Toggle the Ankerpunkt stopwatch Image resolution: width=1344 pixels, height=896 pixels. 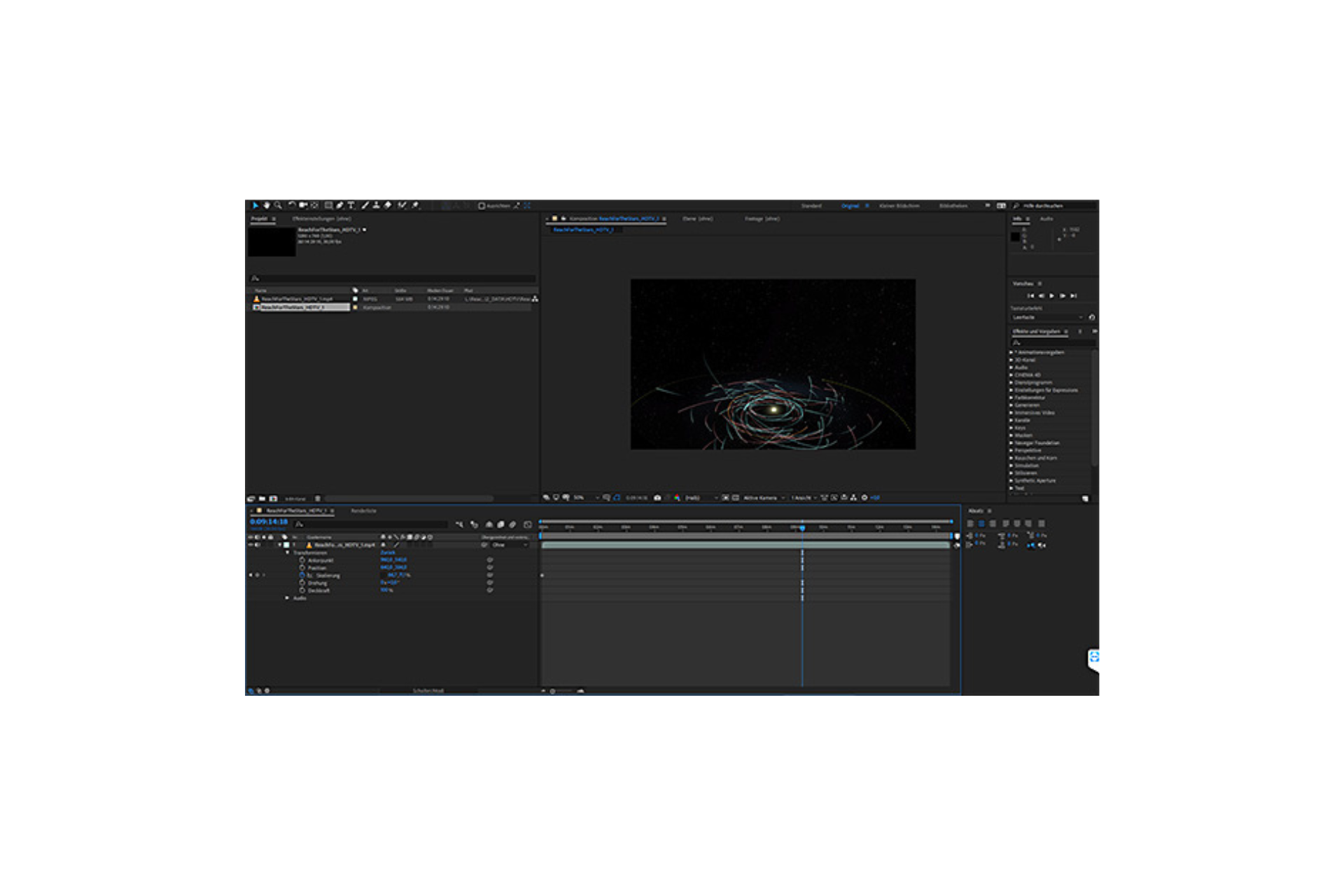pyautogui.click(x=302, y=560)
